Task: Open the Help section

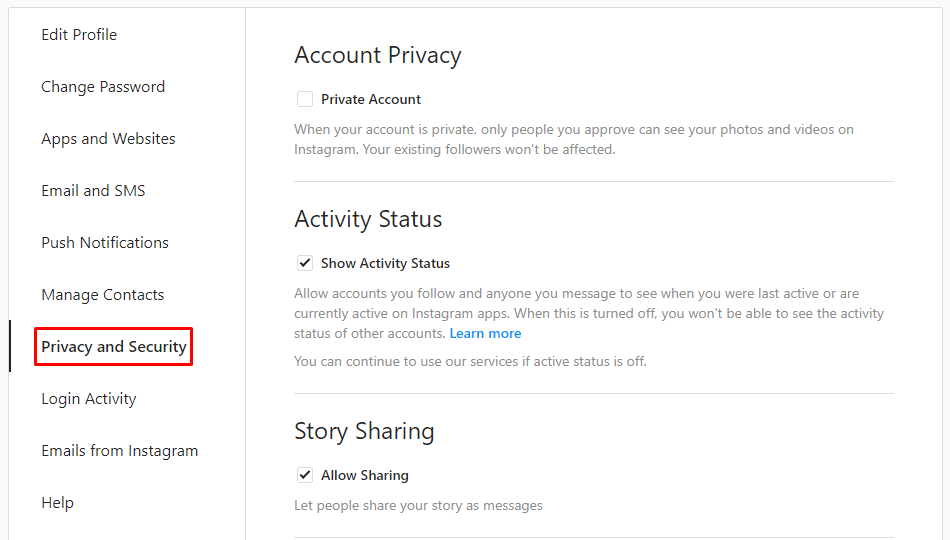Action: click(58, 503)
